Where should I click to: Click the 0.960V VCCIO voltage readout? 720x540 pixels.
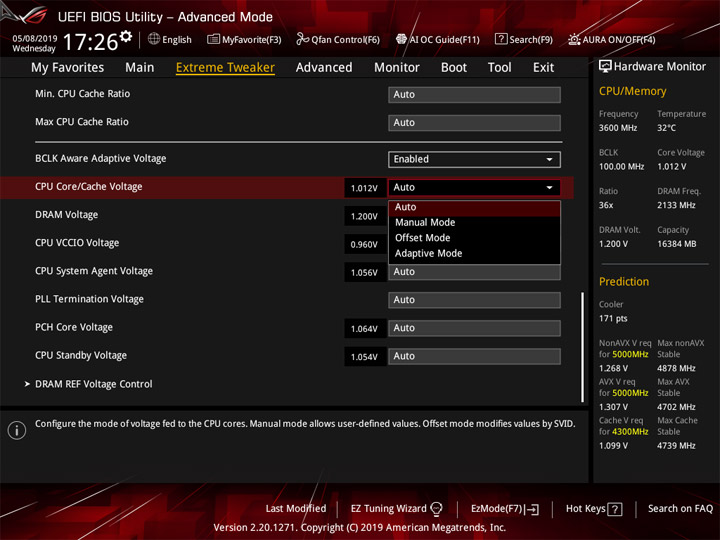tap(365, 244)
